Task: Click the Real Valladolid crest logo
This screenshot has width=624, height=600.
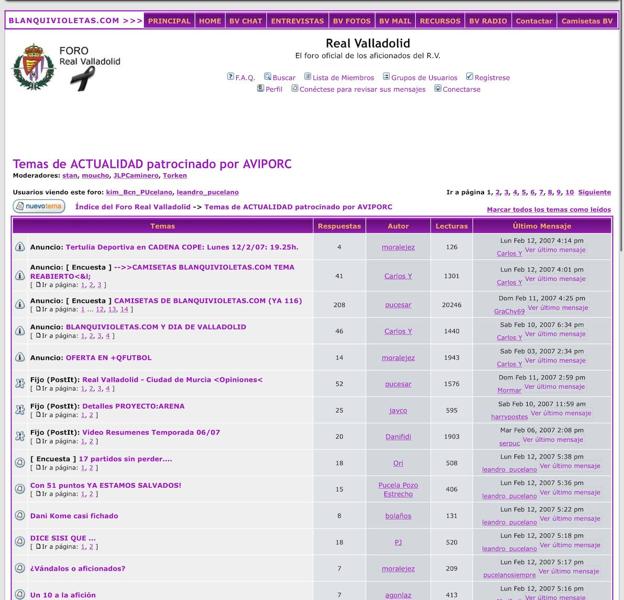Action: 34,67
